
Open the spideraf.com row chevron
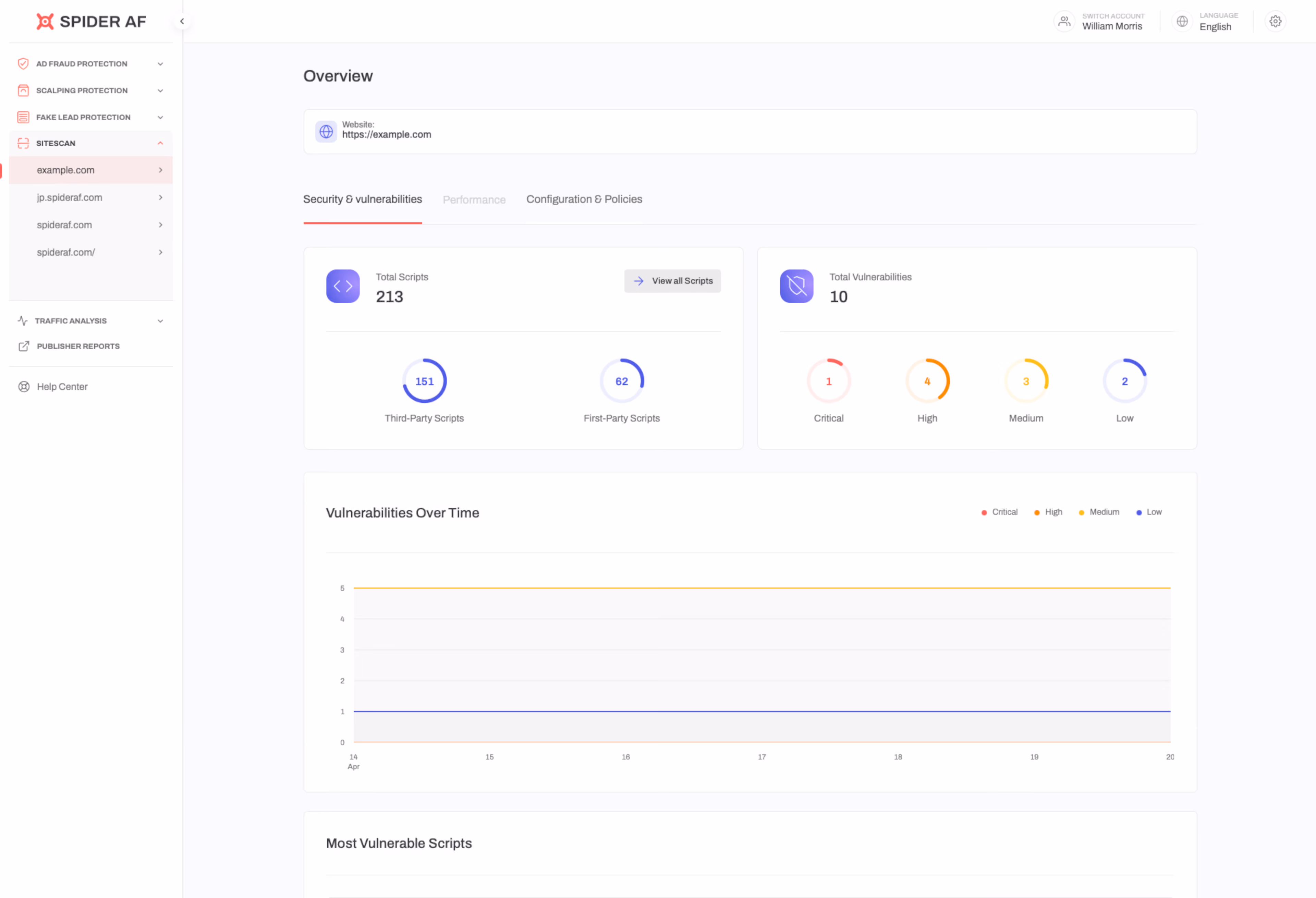[x=161, y=225]
